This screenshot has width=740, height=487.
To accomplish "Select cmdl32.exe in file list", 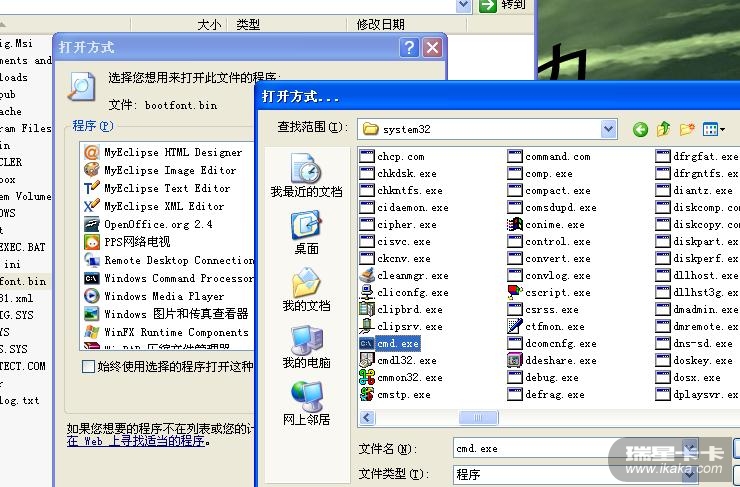I will (x=398, y=360).
